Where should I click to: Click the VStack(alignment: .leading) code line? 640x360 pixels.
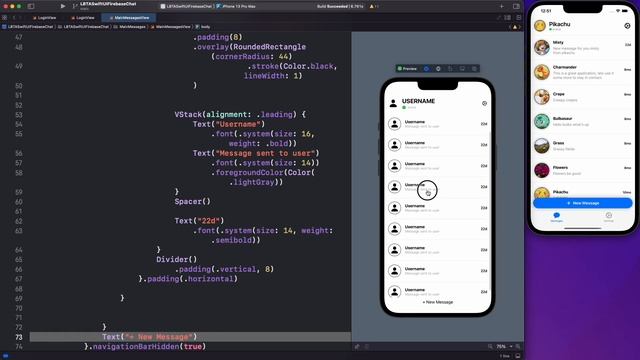pyautogui.click(x=240, y=114)
